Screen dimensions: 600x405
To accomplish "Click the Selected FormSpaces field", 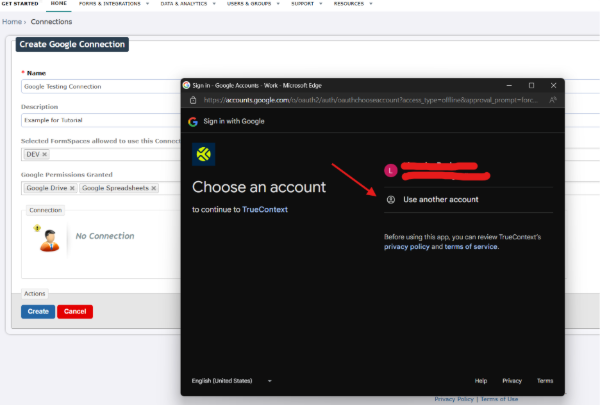I will point(101,154).
